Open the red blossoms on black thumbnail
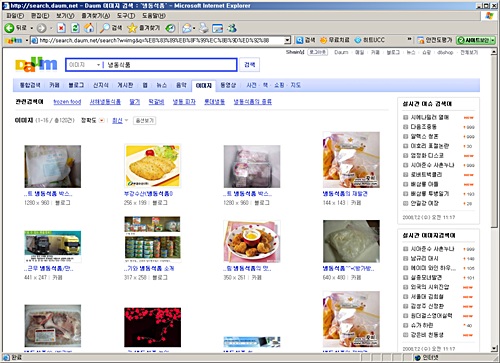This screenshot has height=363, width=500. click(x=152, y=327)
